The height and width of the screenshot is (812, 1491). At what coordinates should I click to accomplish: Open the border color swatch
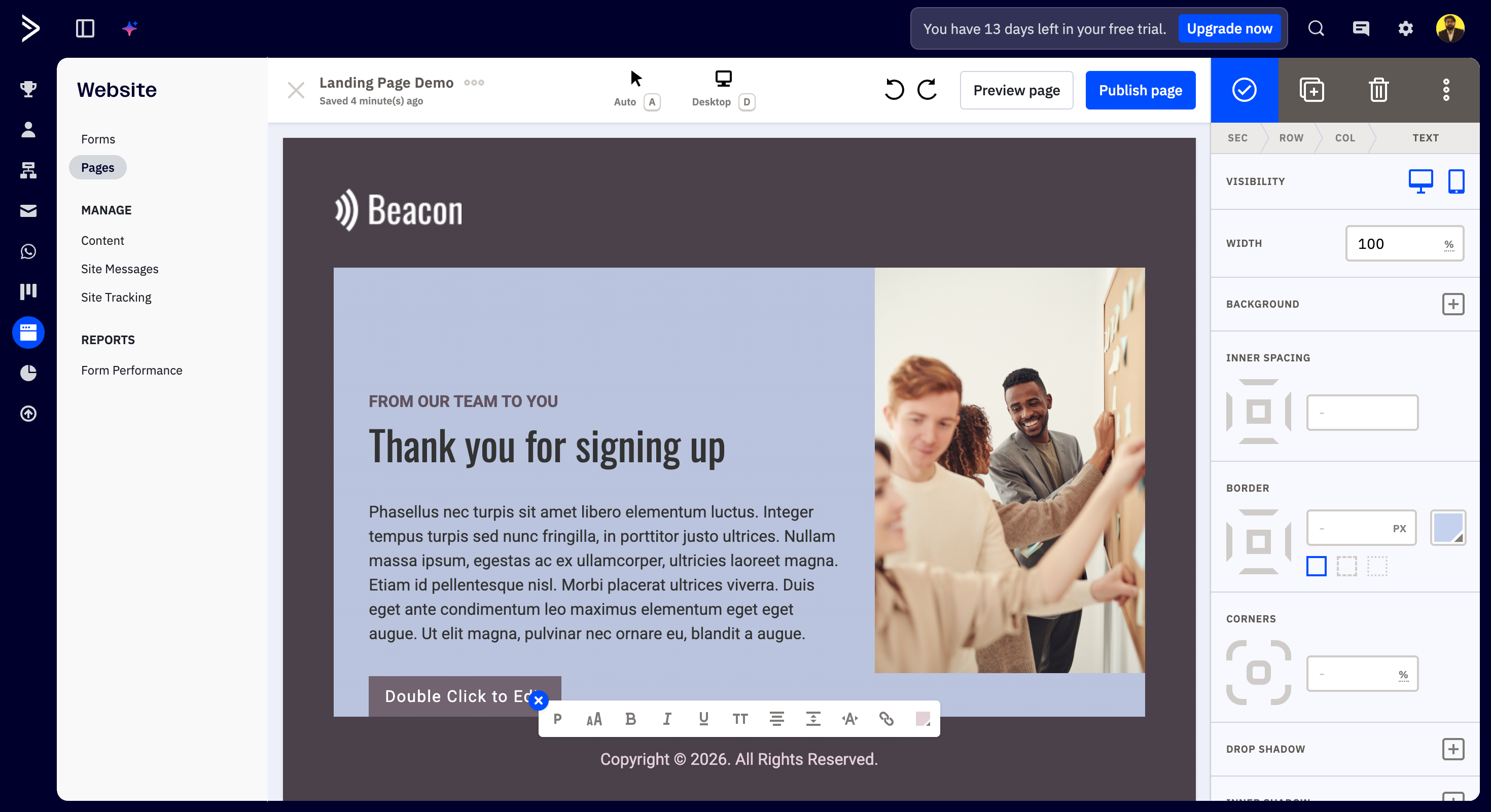tap(1447, 528)
